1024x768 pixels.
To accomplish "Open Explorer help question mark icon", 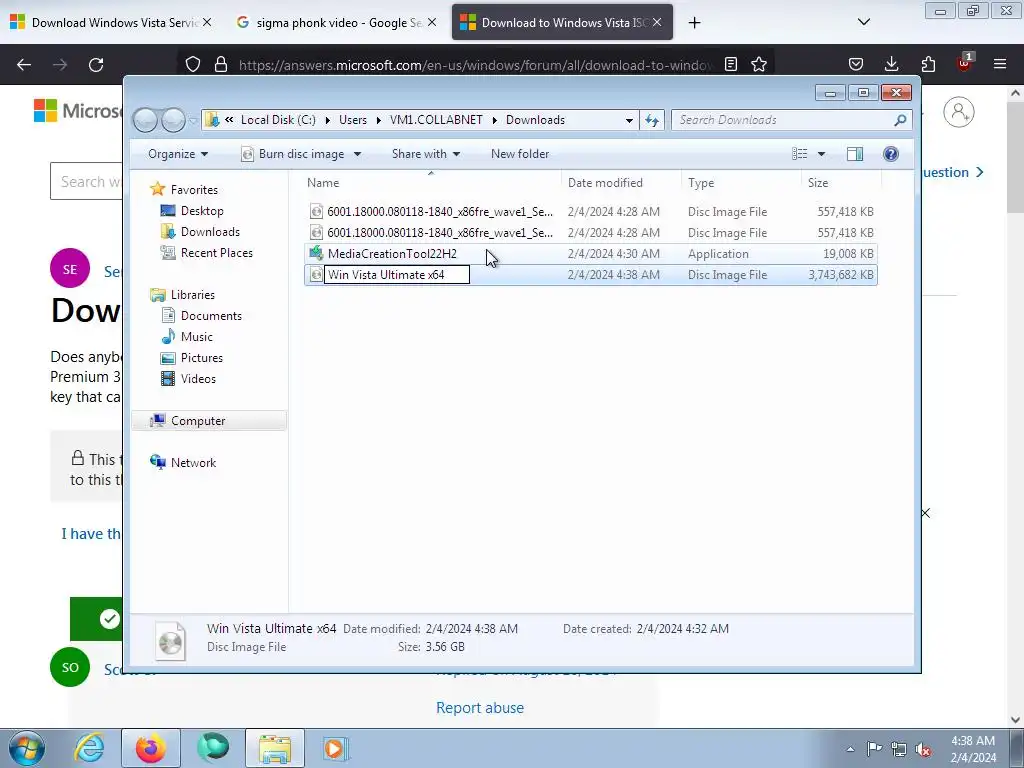I will (891, 154).
